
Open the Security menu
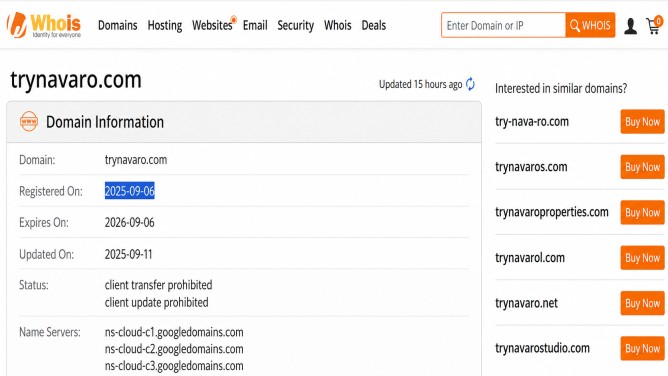click(296, 26)
